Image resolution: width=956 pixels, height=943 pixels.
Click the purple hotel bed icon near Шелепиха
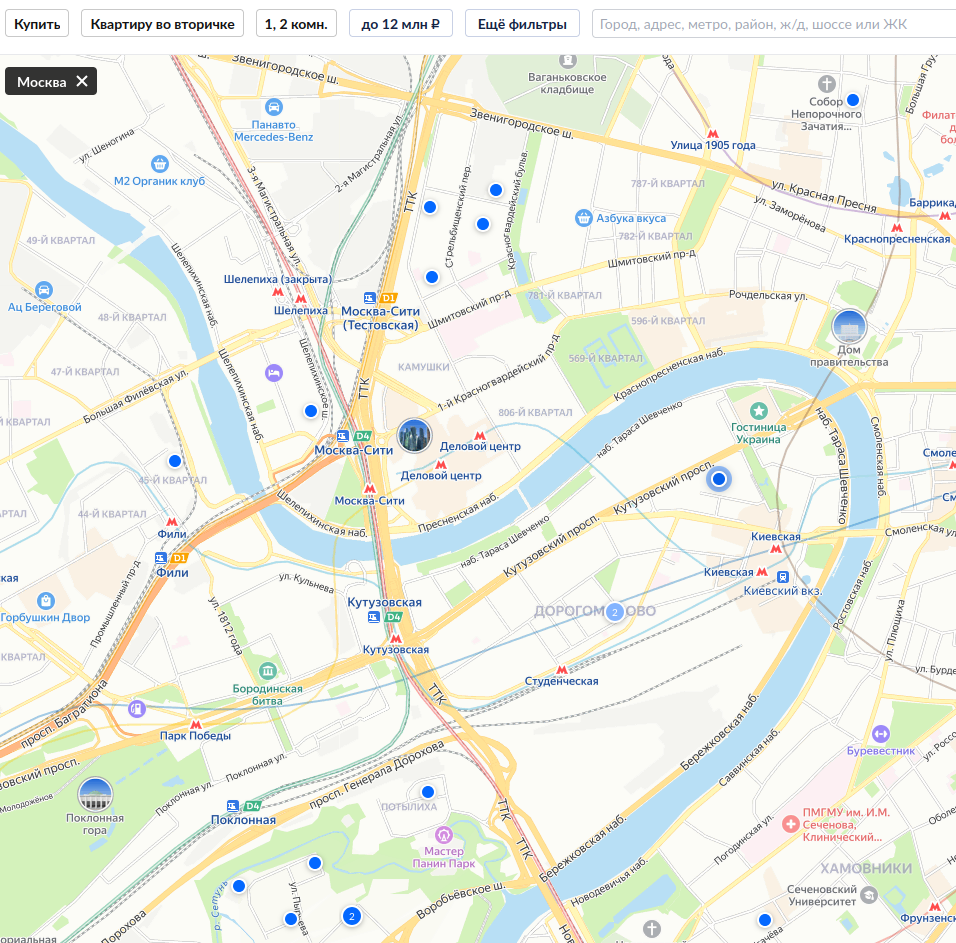tap(274, 372)
